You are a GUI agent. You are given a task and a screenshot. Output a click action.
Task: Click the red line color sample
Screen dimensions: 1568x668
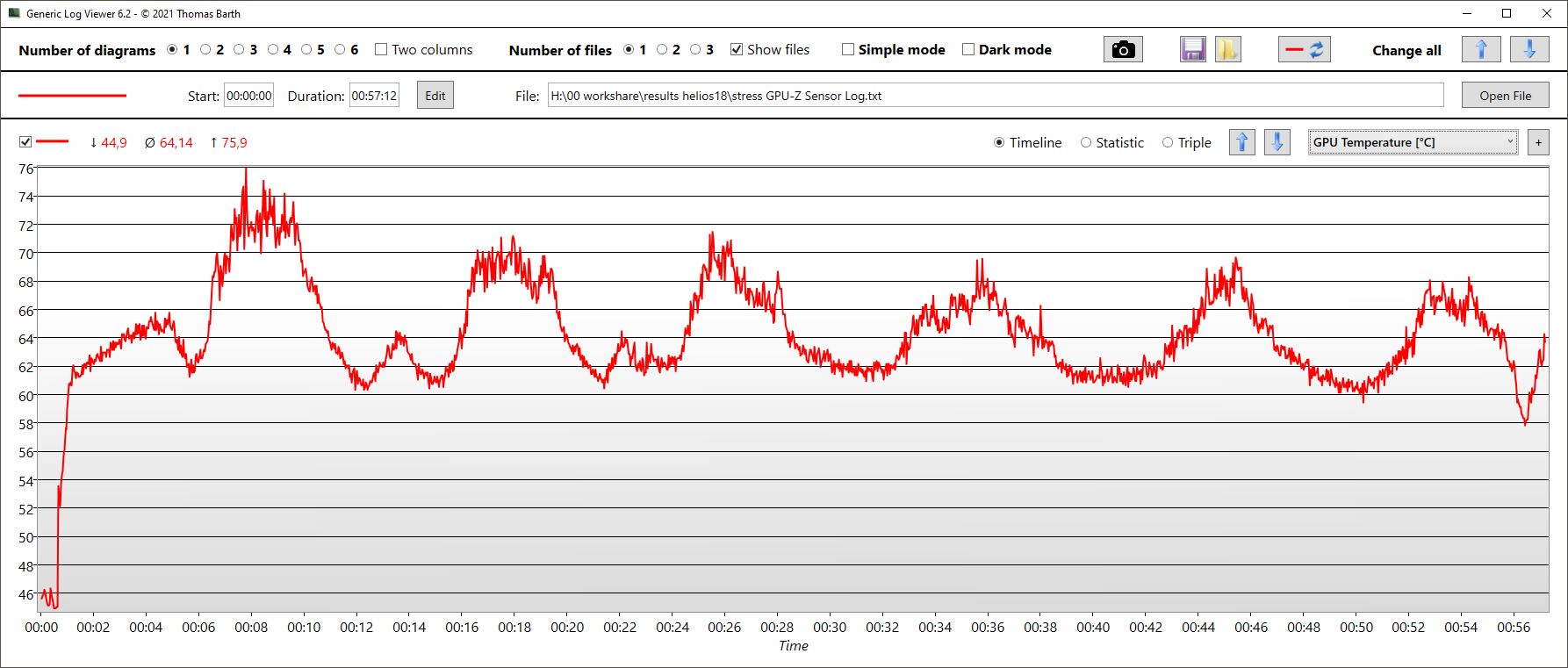72,96
